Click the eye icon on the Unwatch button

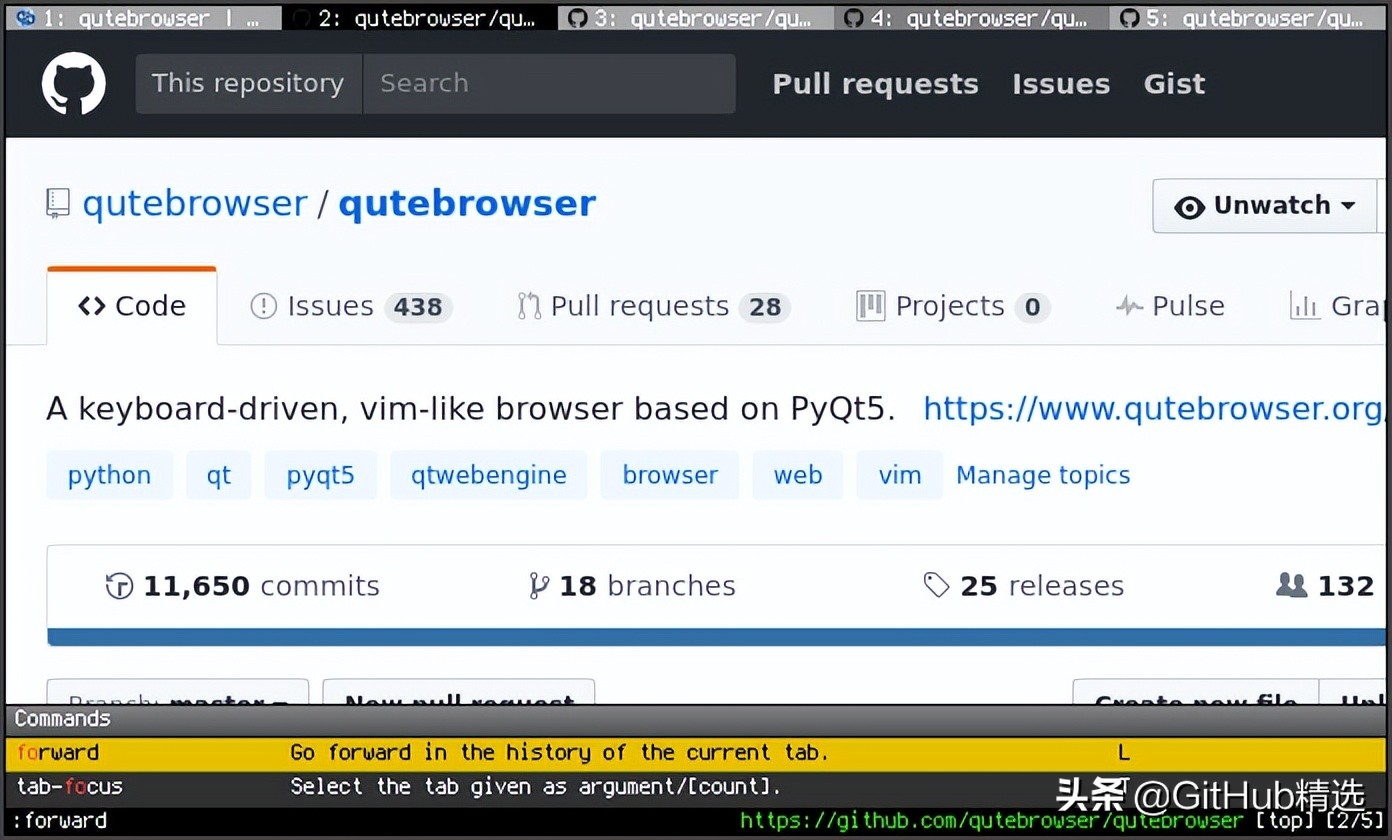(x=1190, y=207)
